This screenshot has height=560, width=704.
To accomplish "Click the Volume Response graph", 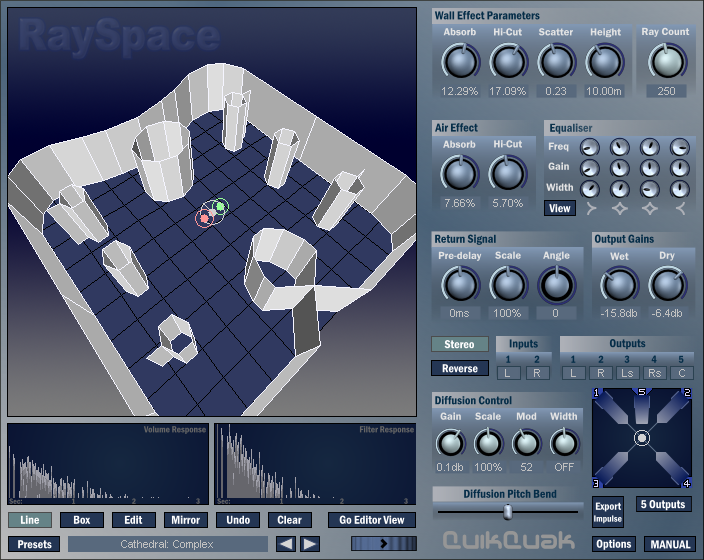I will point(108,464).
